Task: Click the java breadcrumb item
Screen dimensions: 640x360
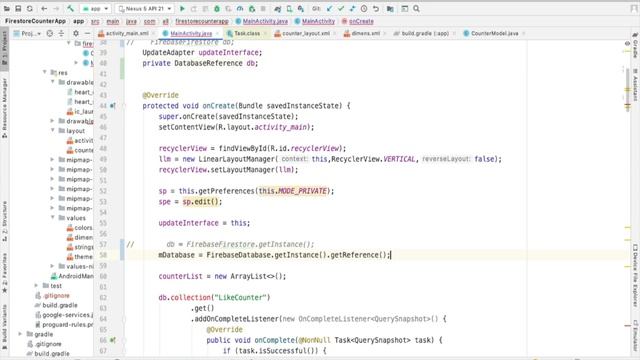Action: [x=131, y=21]
